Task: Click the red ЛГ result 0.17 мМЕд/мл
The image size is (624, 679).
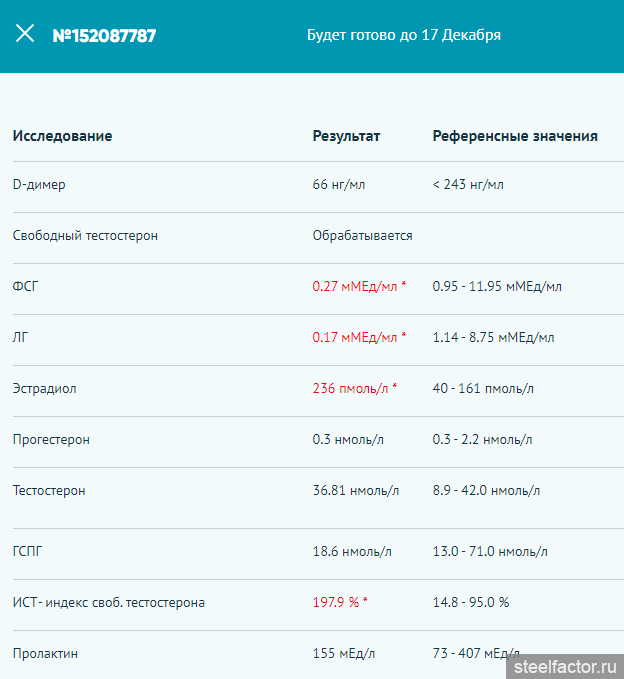Action: pyautogui.click(x=359, y=337)
